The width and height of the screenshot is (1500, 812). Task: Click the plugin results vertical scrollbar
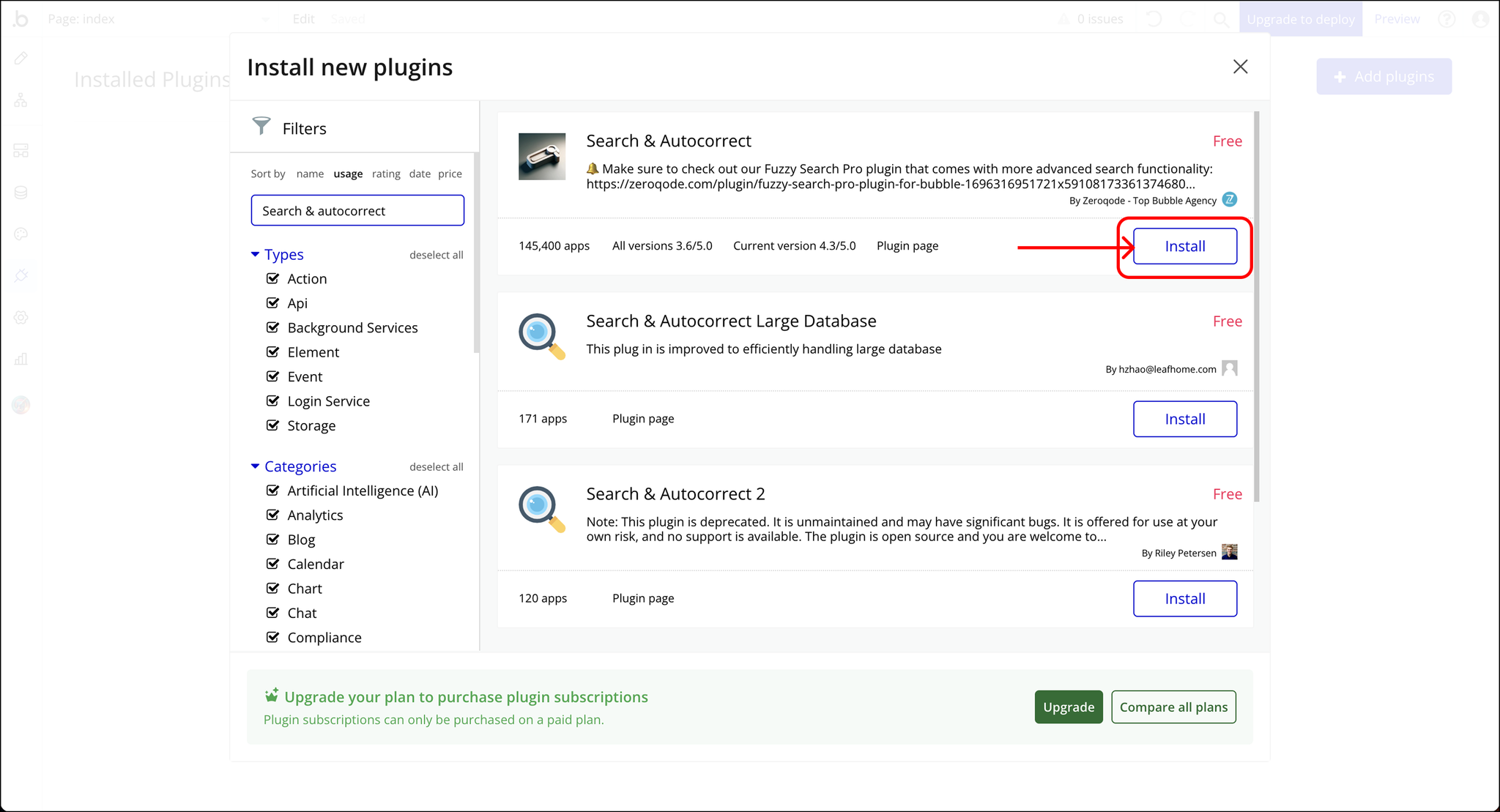1257,308
